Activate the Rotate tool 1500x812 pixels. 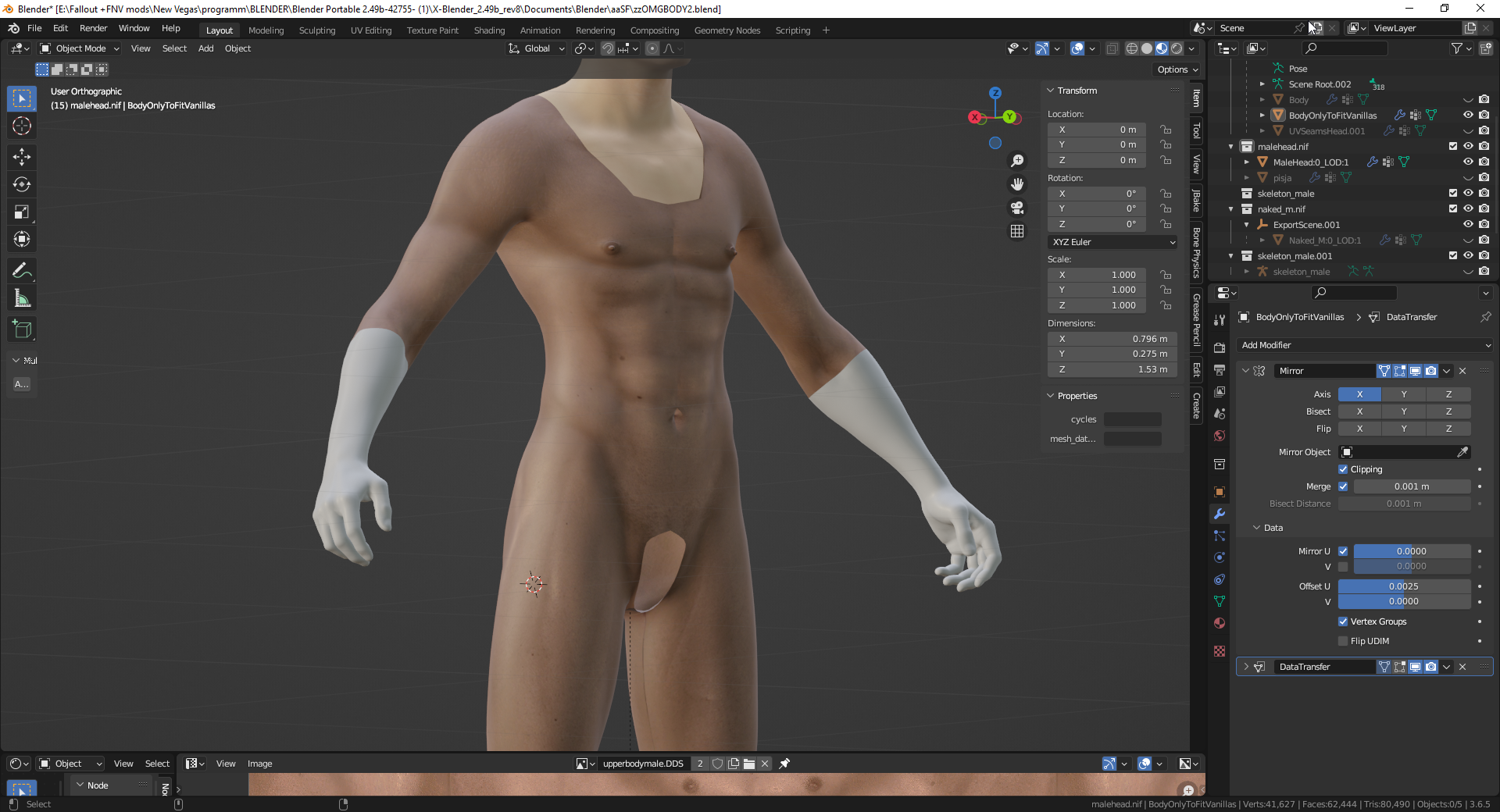click(22, 184)
